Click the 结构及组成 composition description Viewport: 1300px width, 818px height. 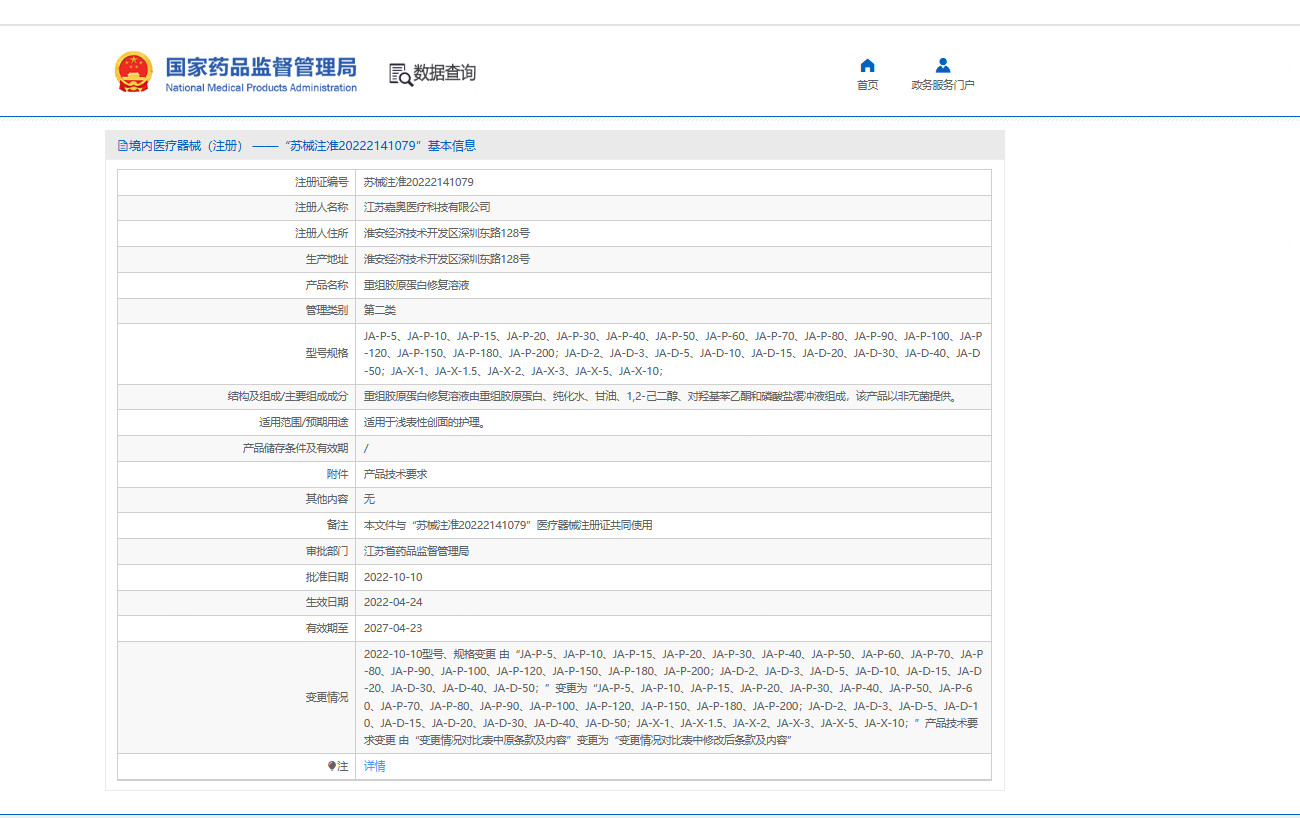pos(660,396)
